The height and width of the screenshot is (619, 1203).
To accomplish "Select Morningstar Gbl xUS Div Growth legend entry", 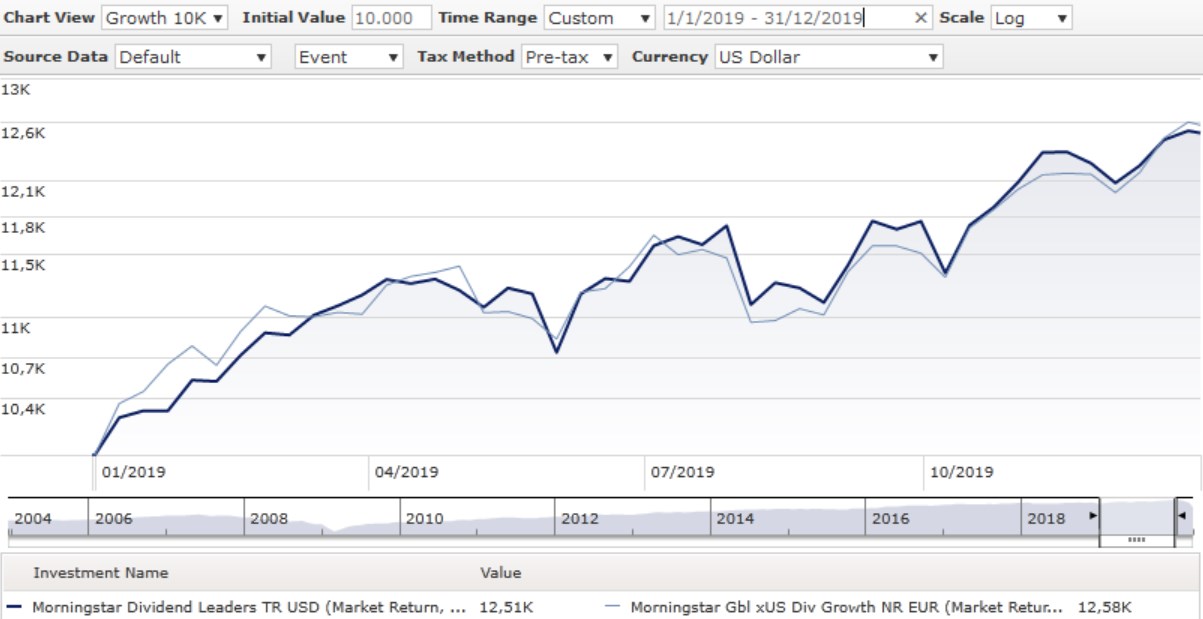I will tap(846, 606).
